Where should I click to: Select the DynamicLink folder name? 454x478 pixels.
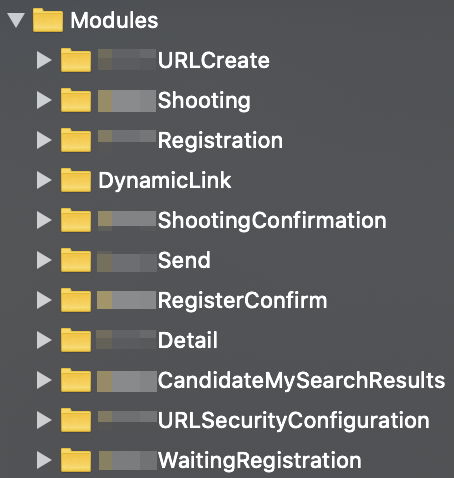165,181
